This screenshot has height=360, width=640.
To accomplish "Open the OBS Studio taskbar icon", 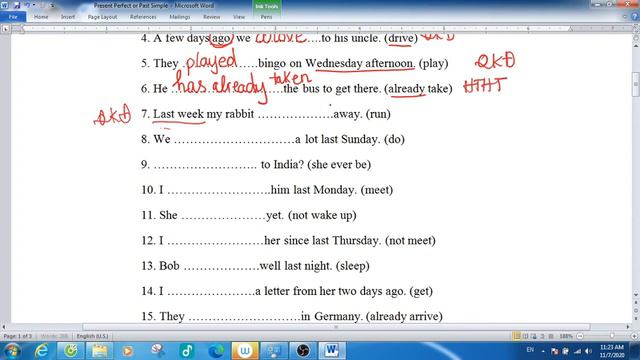I will point(303,351).
